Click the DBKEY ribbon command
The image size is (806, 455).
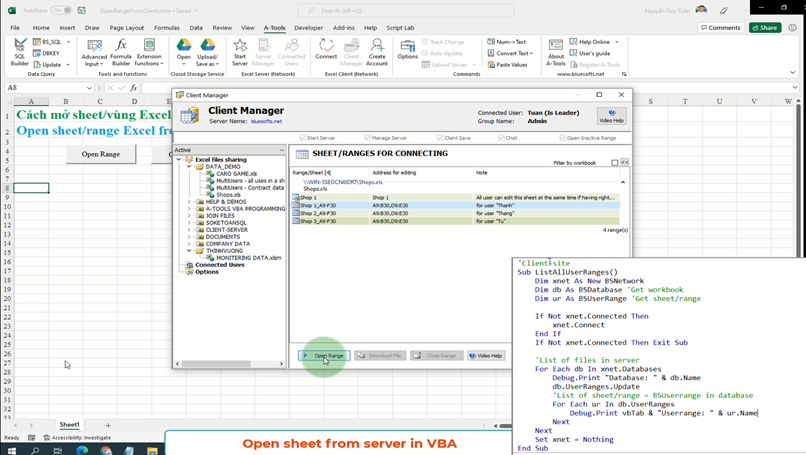[46, 53]
